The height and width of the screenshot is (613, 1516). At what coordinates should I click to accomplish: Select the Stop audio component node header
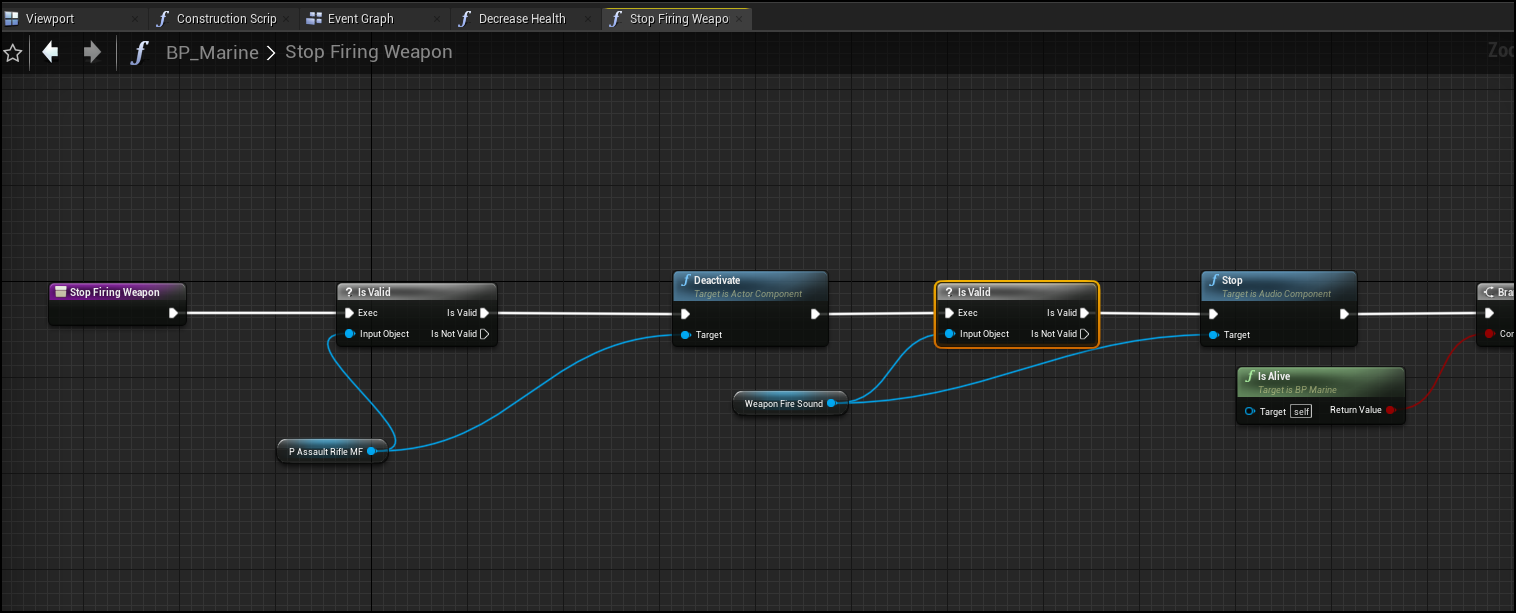[1279, 286]
